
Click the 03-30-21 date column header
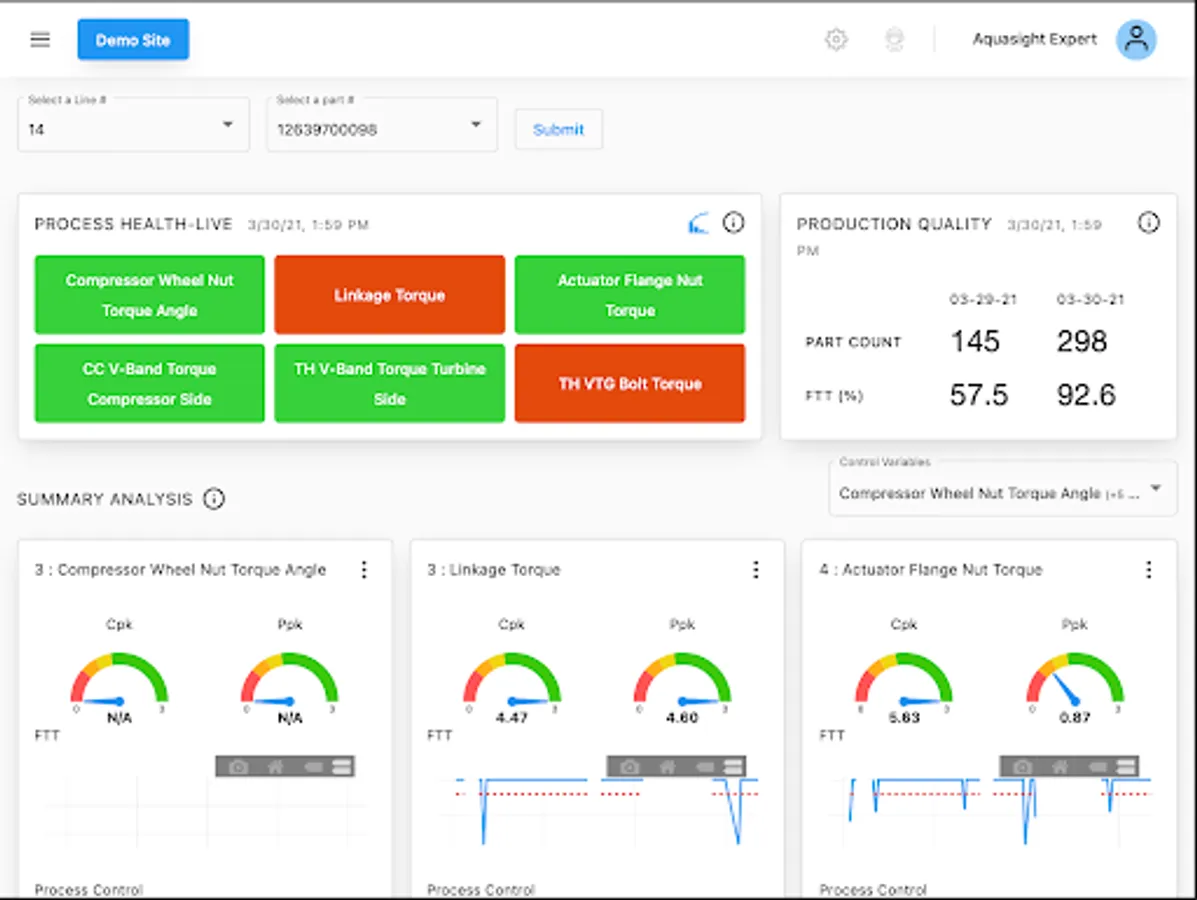(x=1090, y=299)
